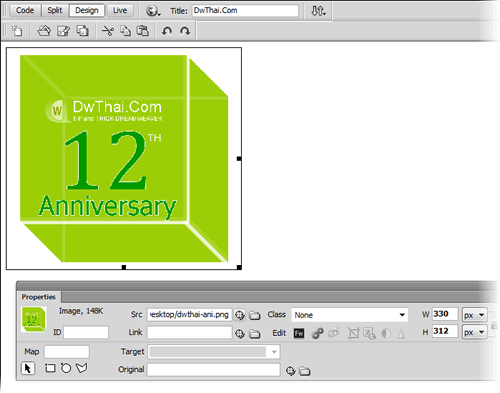The height and width of the screenshot is (393, 500).
Task: Select the Rectangle Hotspot tool
Action: (50, 368)
